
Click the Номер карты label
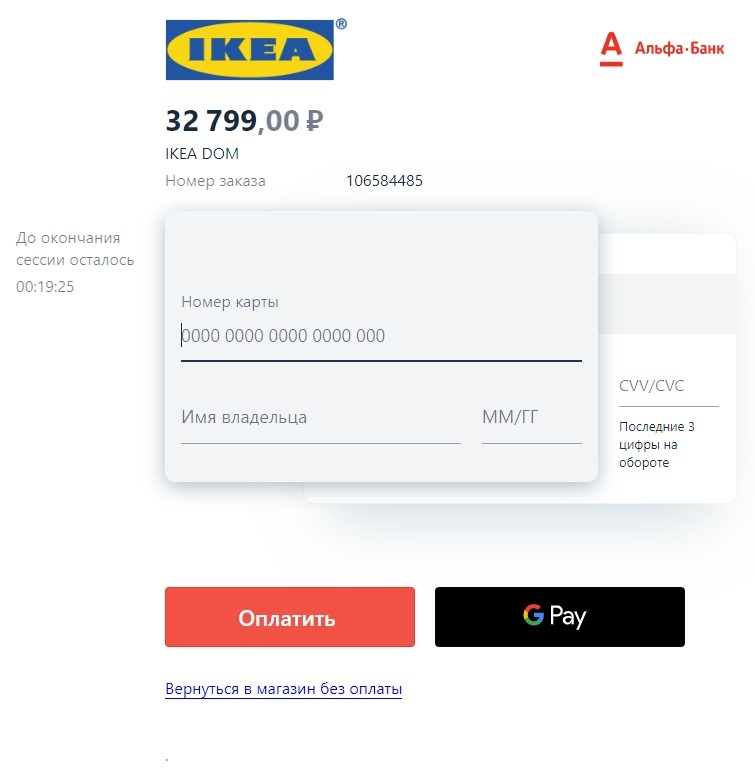(230, 302)
